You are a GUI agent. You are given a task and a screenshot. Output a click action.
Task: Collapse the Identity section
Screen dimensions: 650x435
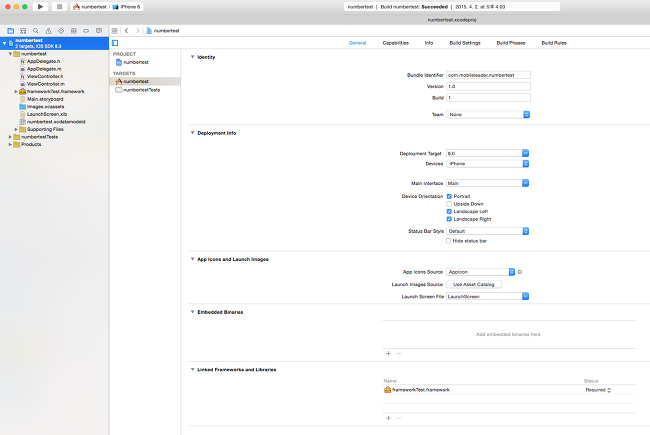(x=192, y=57)
